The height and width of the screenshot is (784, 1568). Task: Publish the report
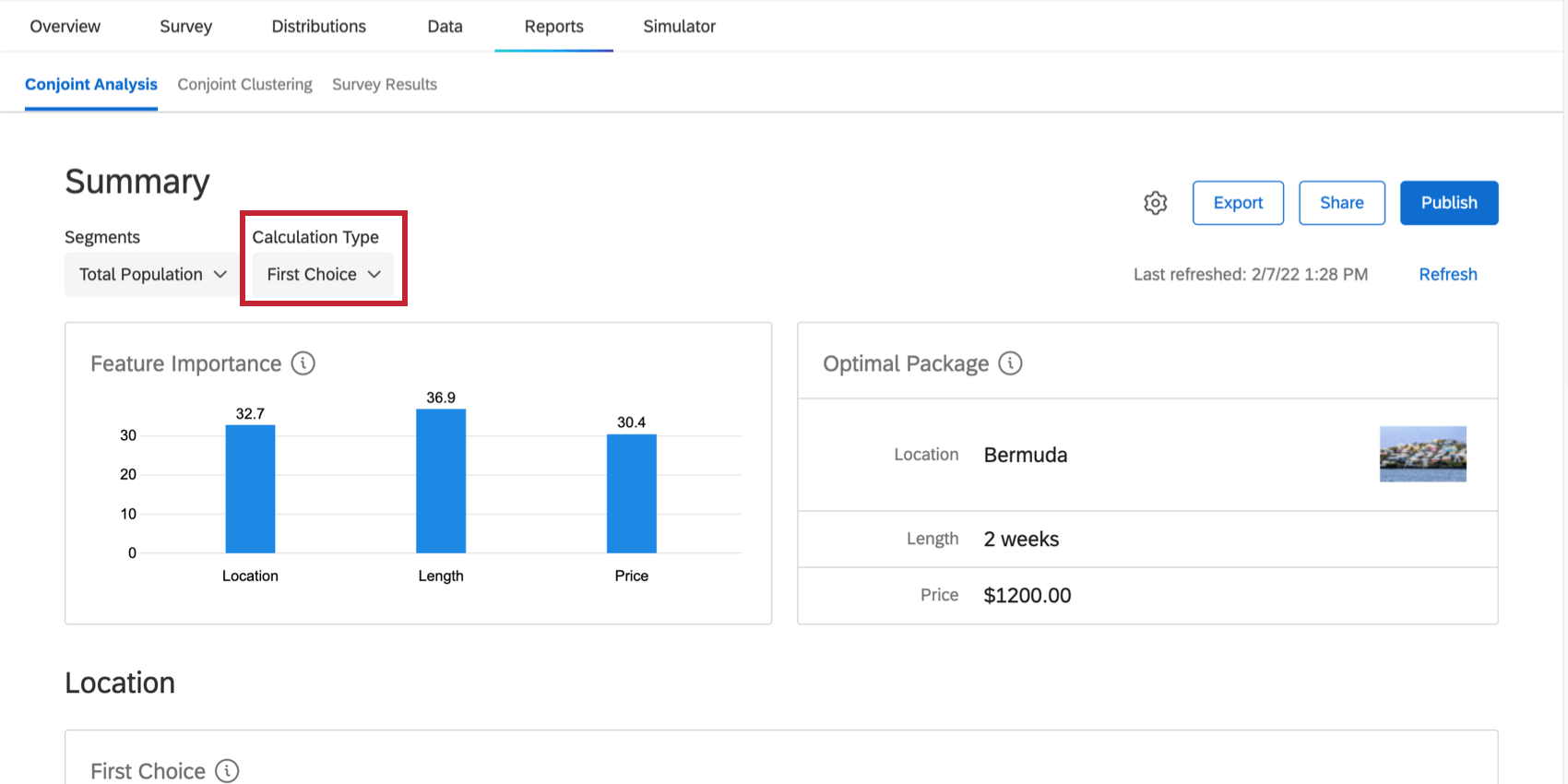1449,203
